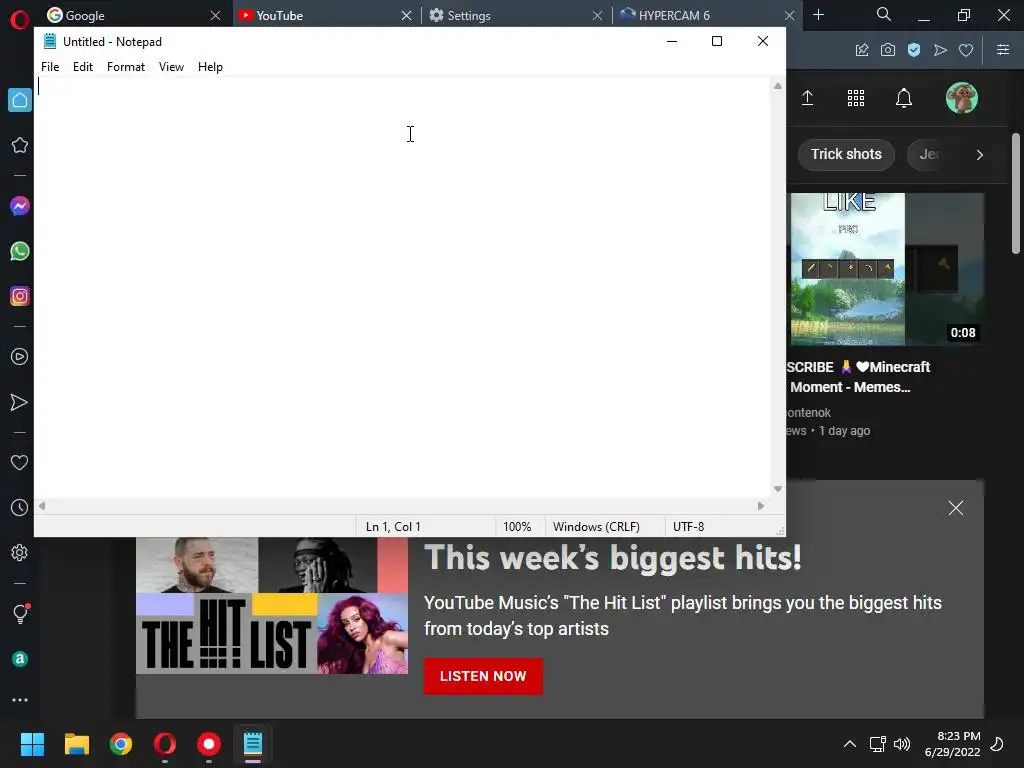
Task: Click Hit List promo image
Action: click(x=272, y=605)
